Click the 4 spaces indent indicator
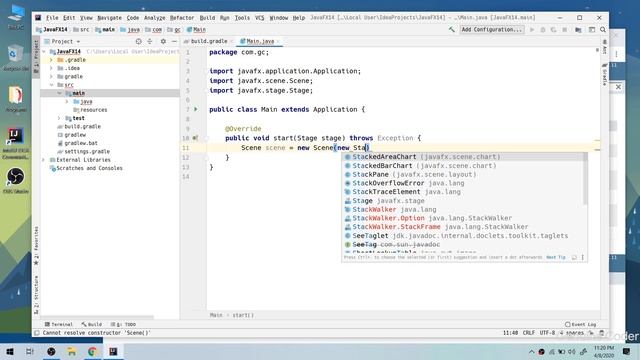The height and width of the screenshot is (360, 640). [x=571, y=333]
